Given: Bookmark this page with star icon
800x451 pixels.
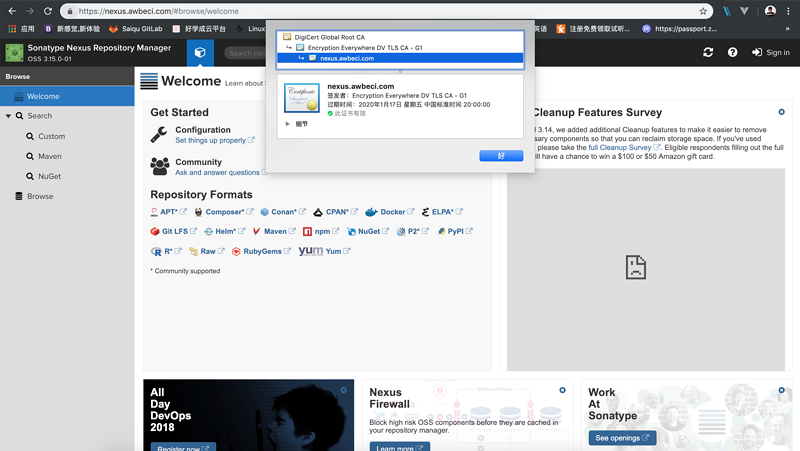Looking at the screenshot, I should tap(703, 11).
